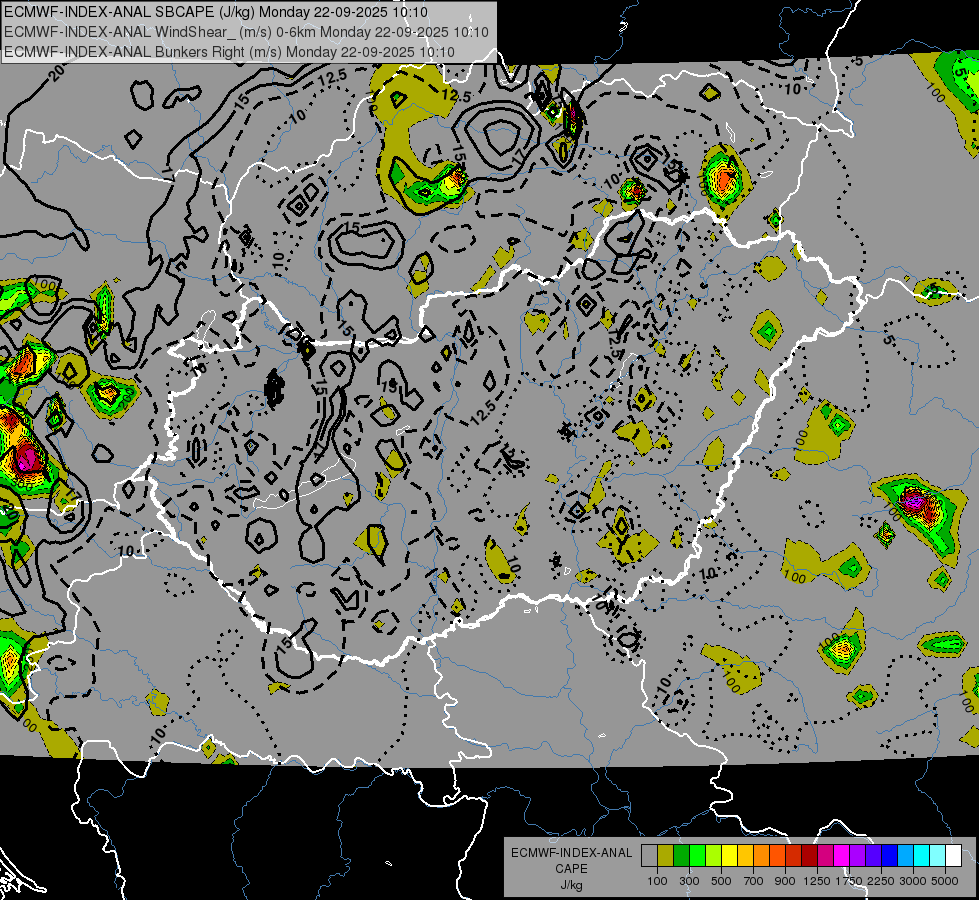This screenshot has height=900, width=979.
Task: Pick the pure yellow legend swatch
Action: (729, 855)
